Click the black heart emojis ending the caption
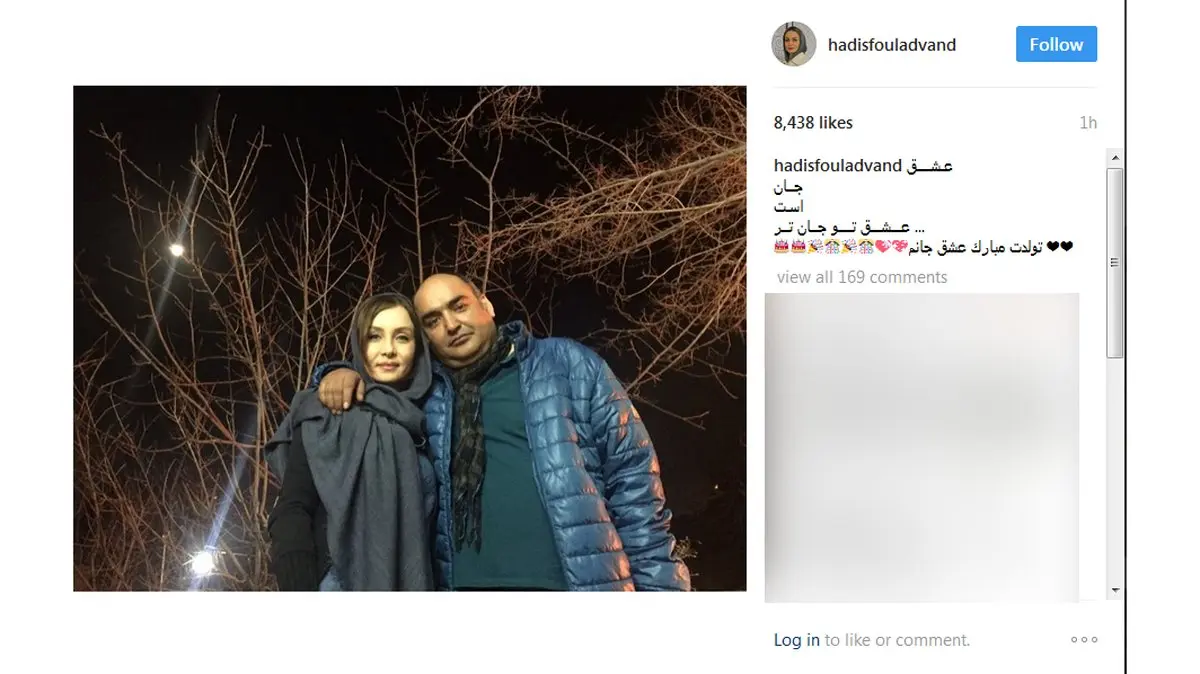This screenshot has width=1200, height=674. (1060, 247)
